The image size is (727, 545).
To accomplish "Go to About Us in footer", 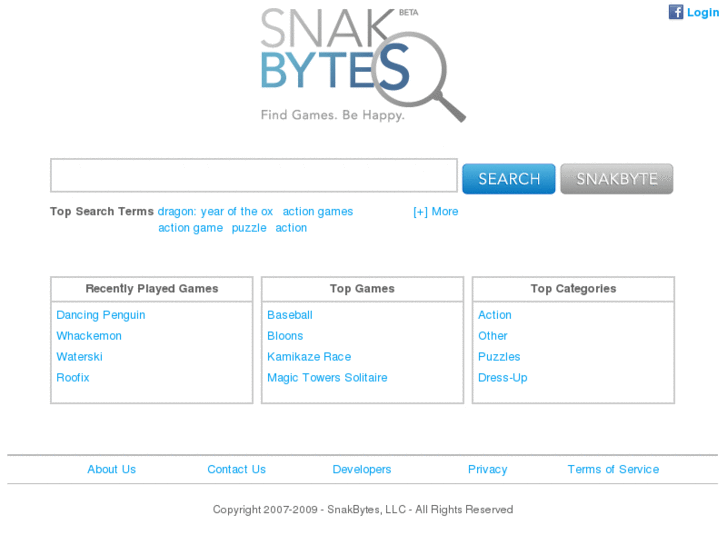I will click(112, 469).
